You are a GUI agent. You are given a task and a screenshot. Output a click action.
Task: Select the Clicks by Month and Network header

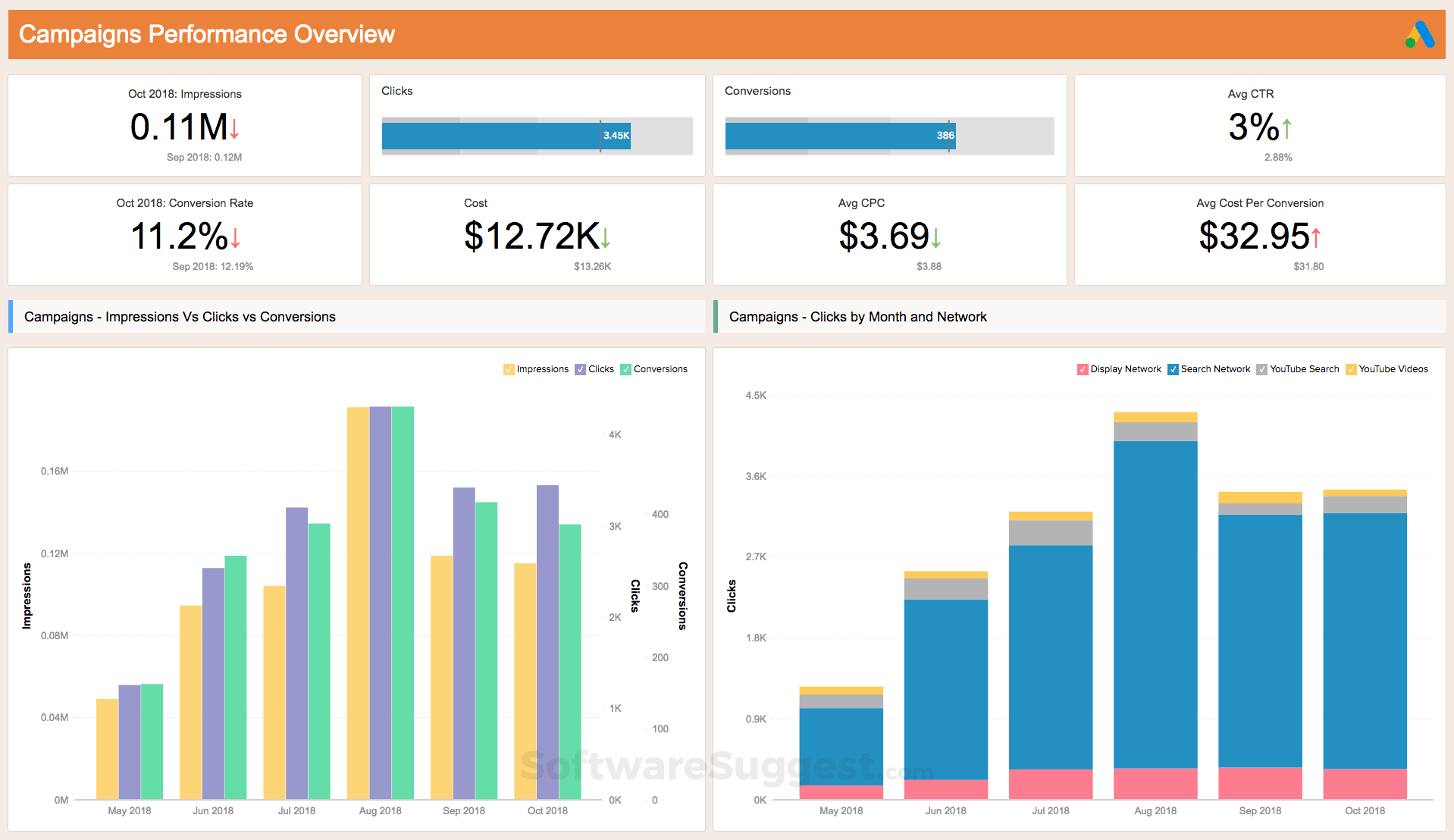click(858, 317)
